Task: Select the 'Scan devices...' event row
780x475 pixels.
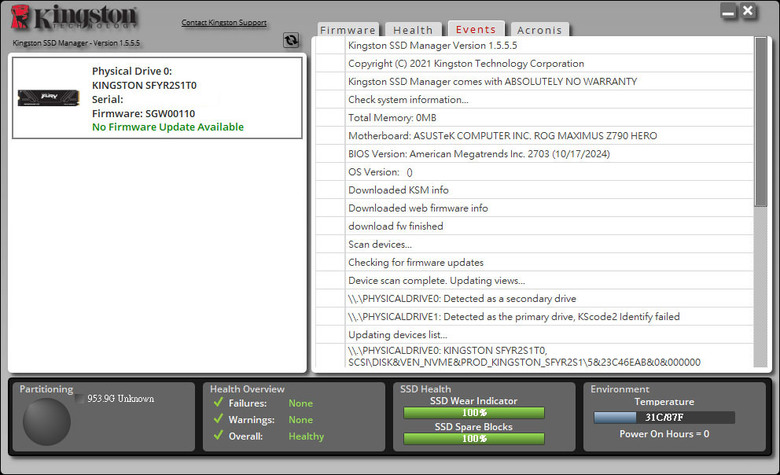Action: pos(534,244)
